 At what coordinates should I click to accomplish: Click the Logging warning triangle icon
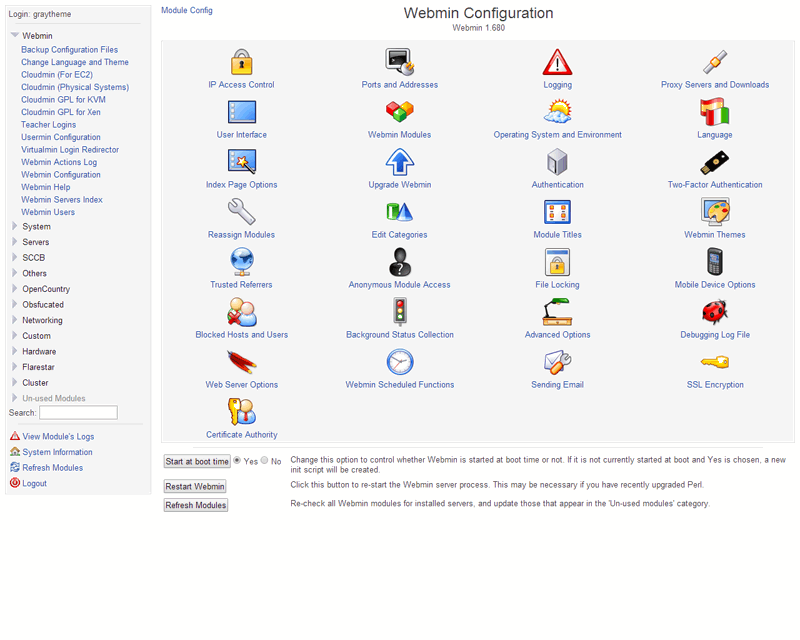[x=557, y=62]
